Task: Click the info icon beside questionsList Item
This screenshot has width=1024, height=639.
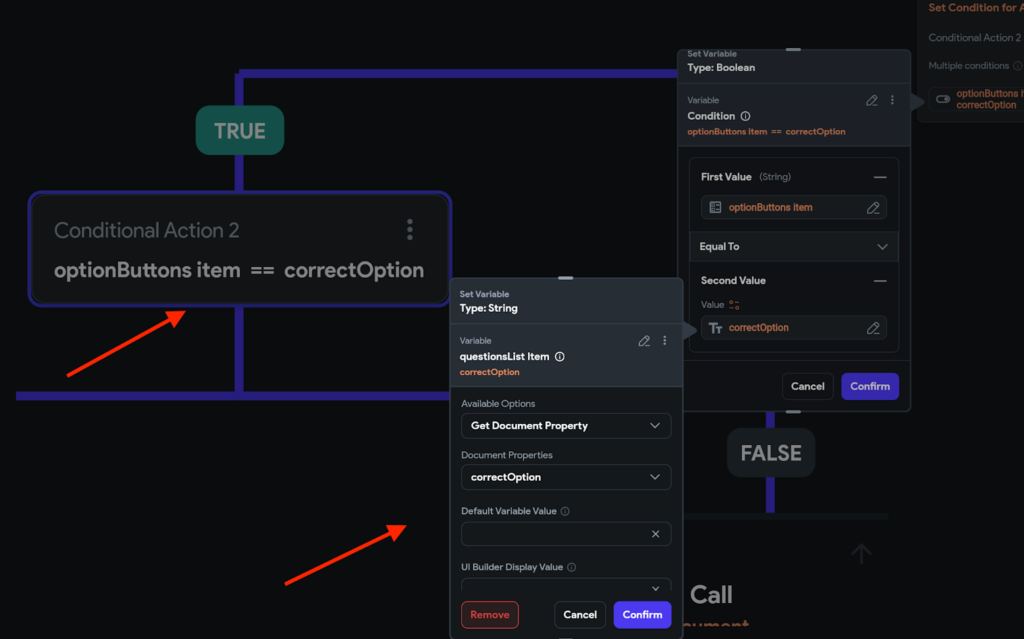Action: (x=561, y=356)
